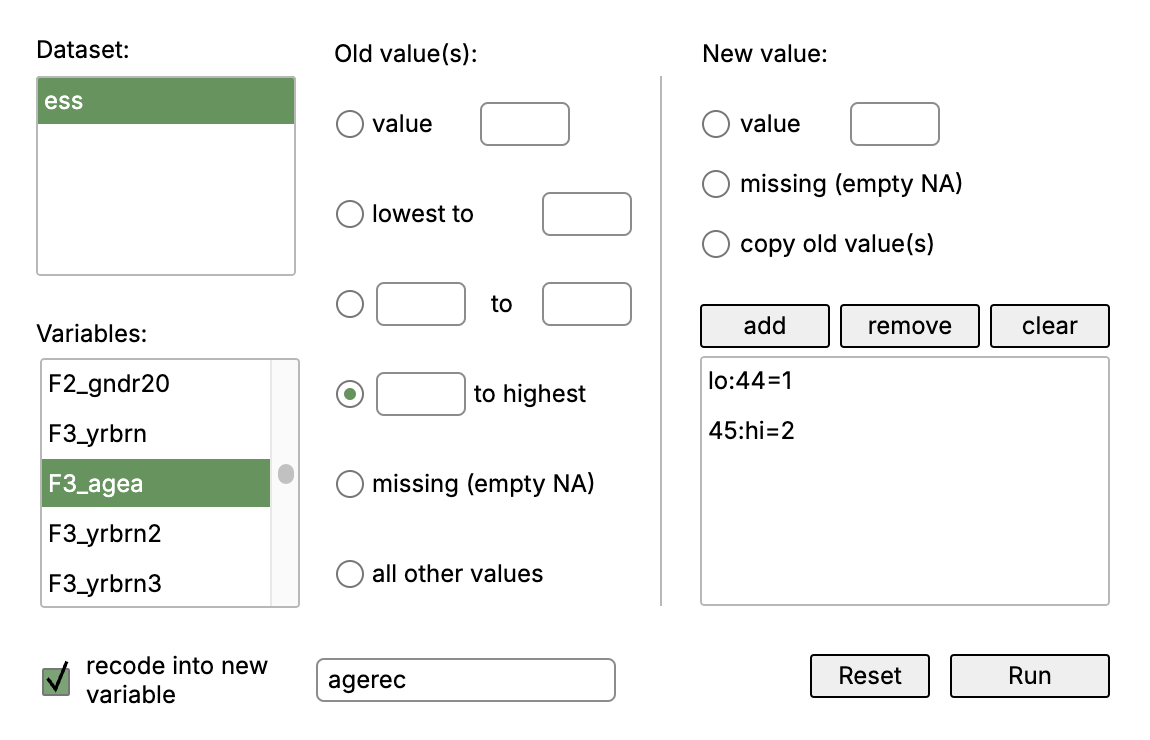Click the add button
Screen dimensions: 1150x740
coord(765,326)
